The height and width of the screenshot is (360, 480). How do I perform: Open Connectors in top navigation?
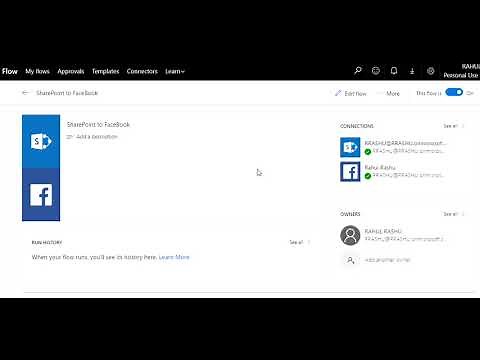142,71
